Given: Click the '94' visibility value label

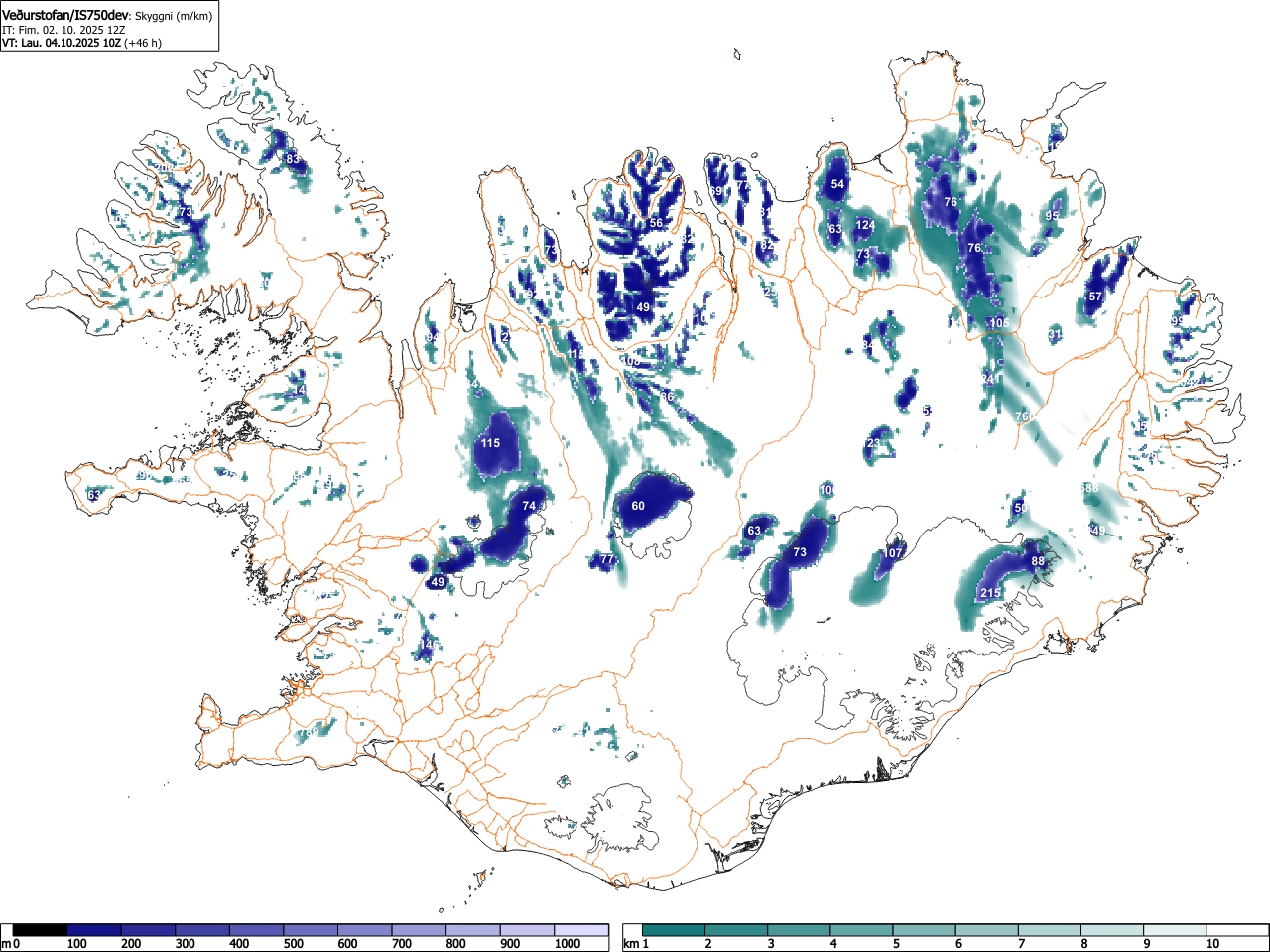Looking at the screenshot, I should pyautogui.click(x=432, y=338).
